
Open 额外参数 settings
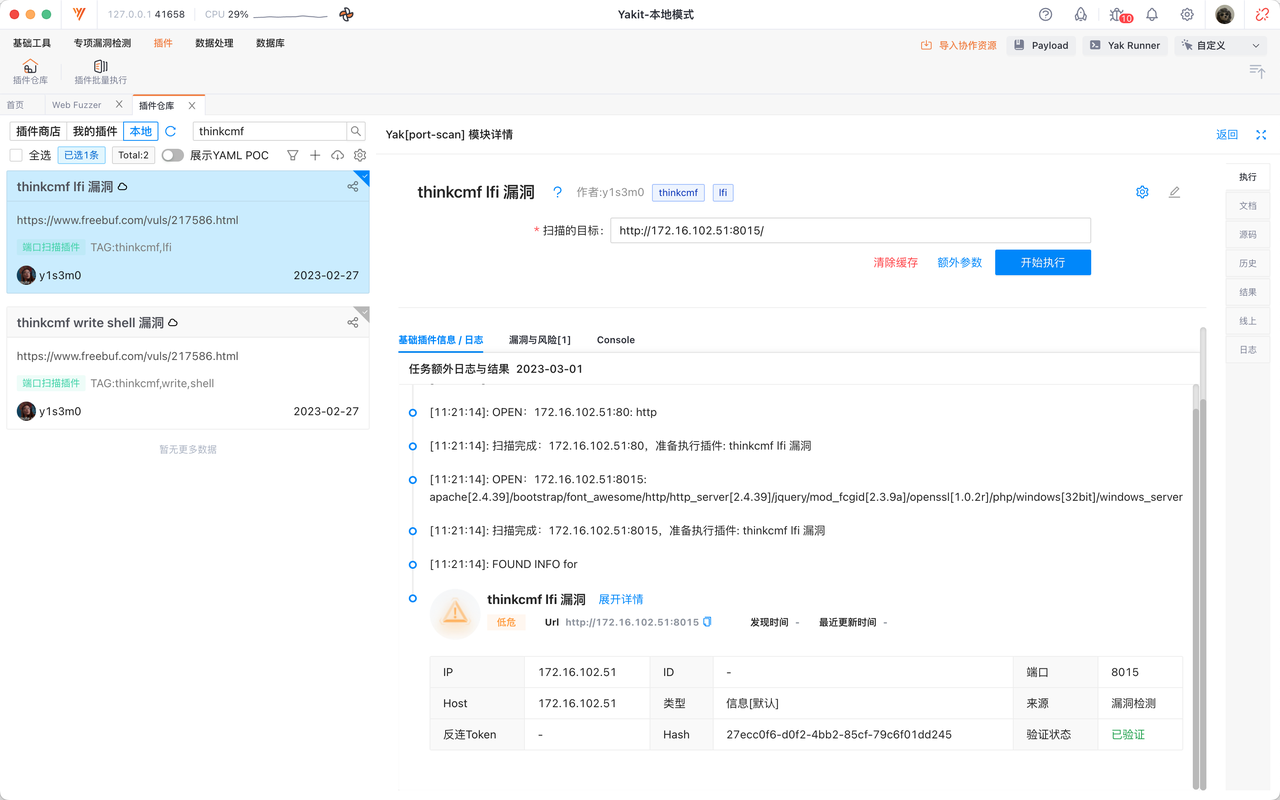960,262
